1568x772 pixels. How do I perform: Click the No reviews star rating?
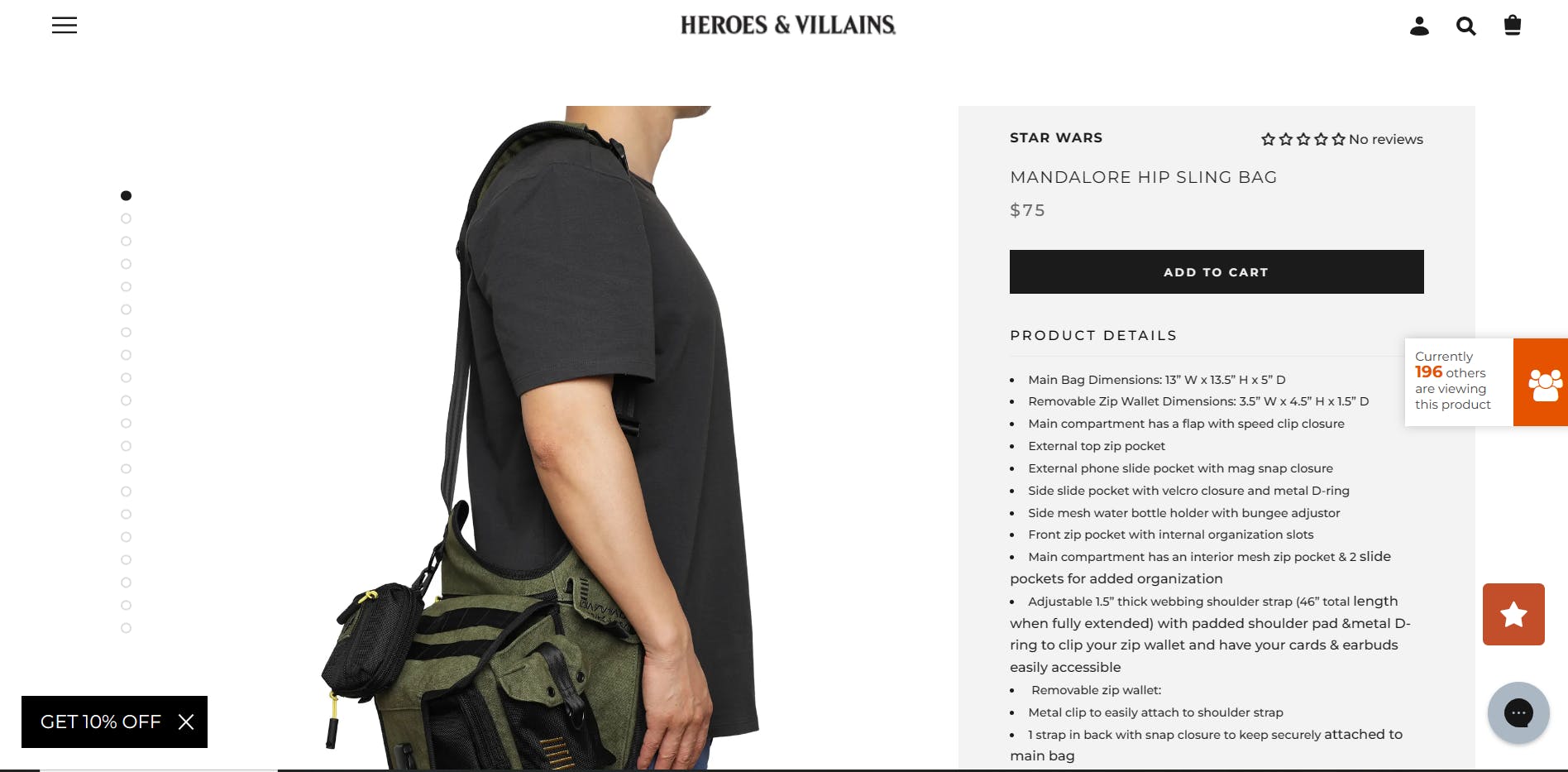[x=1342, y=139]
